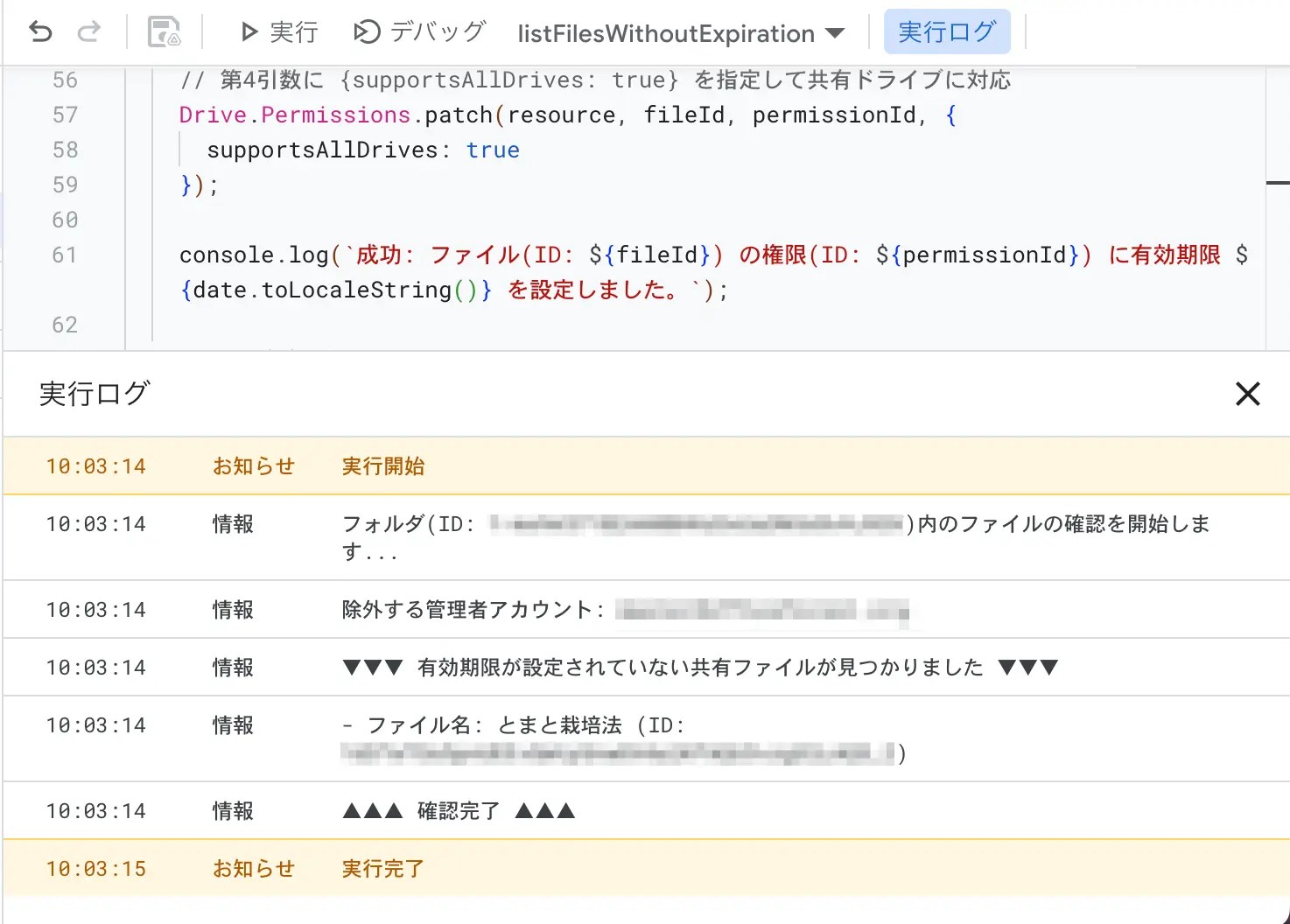Run the selected function with 実行
1290x924 pixels.
click(x=279, y=32)
